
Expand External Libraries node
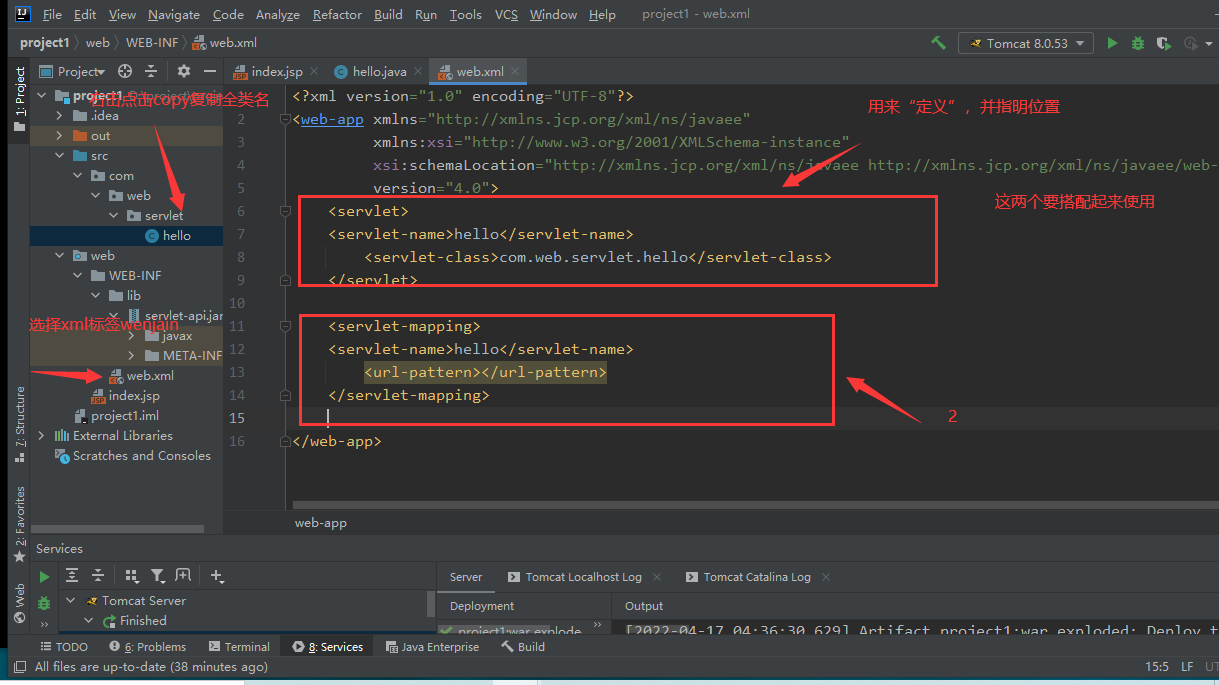pyautogui.click(x=42, y=435)
